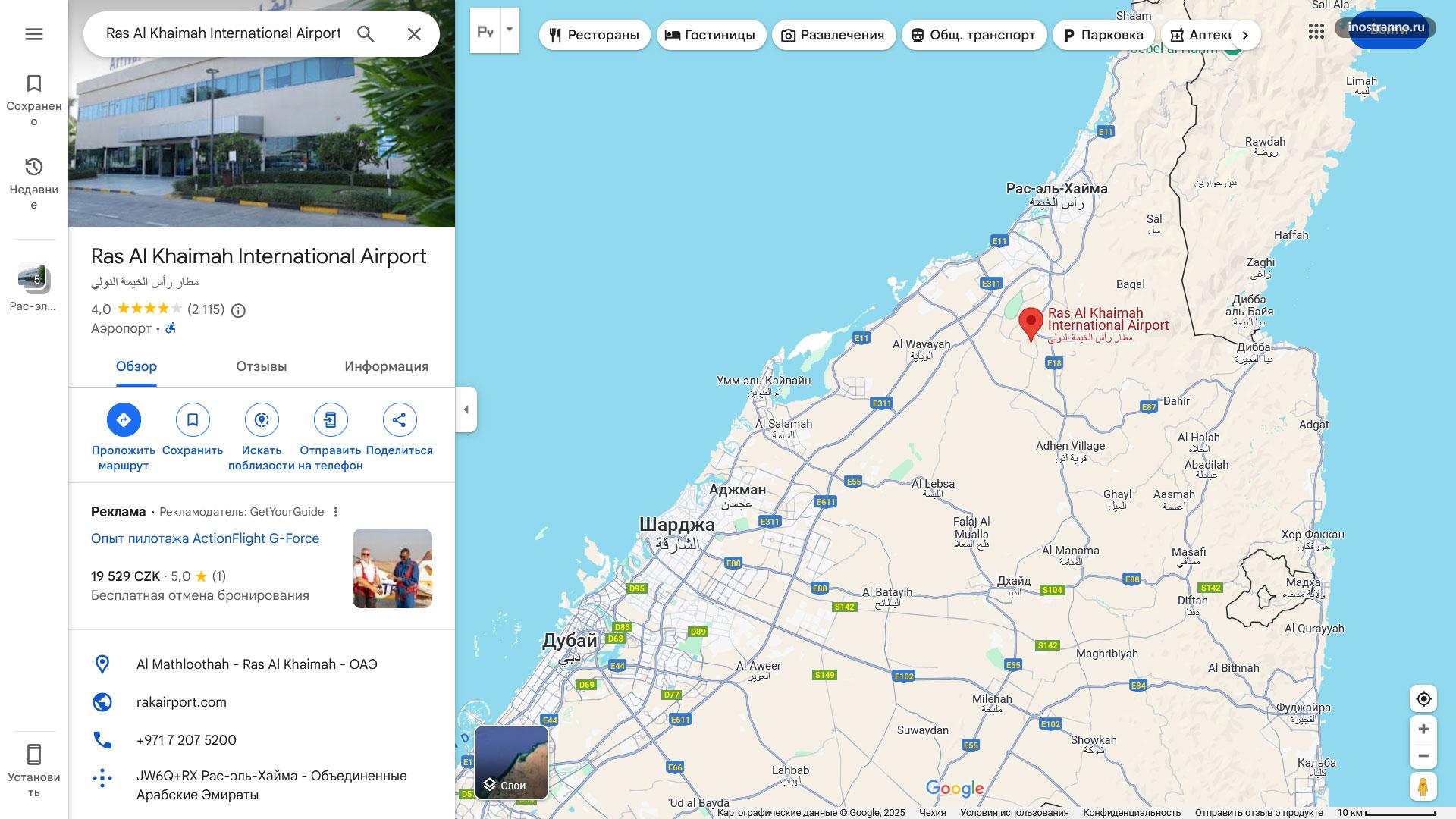This screenshot has height=819, width=1456.
Task: Filter by Развлечения chip
Action: pyautogui.click(x=833, y=35)
